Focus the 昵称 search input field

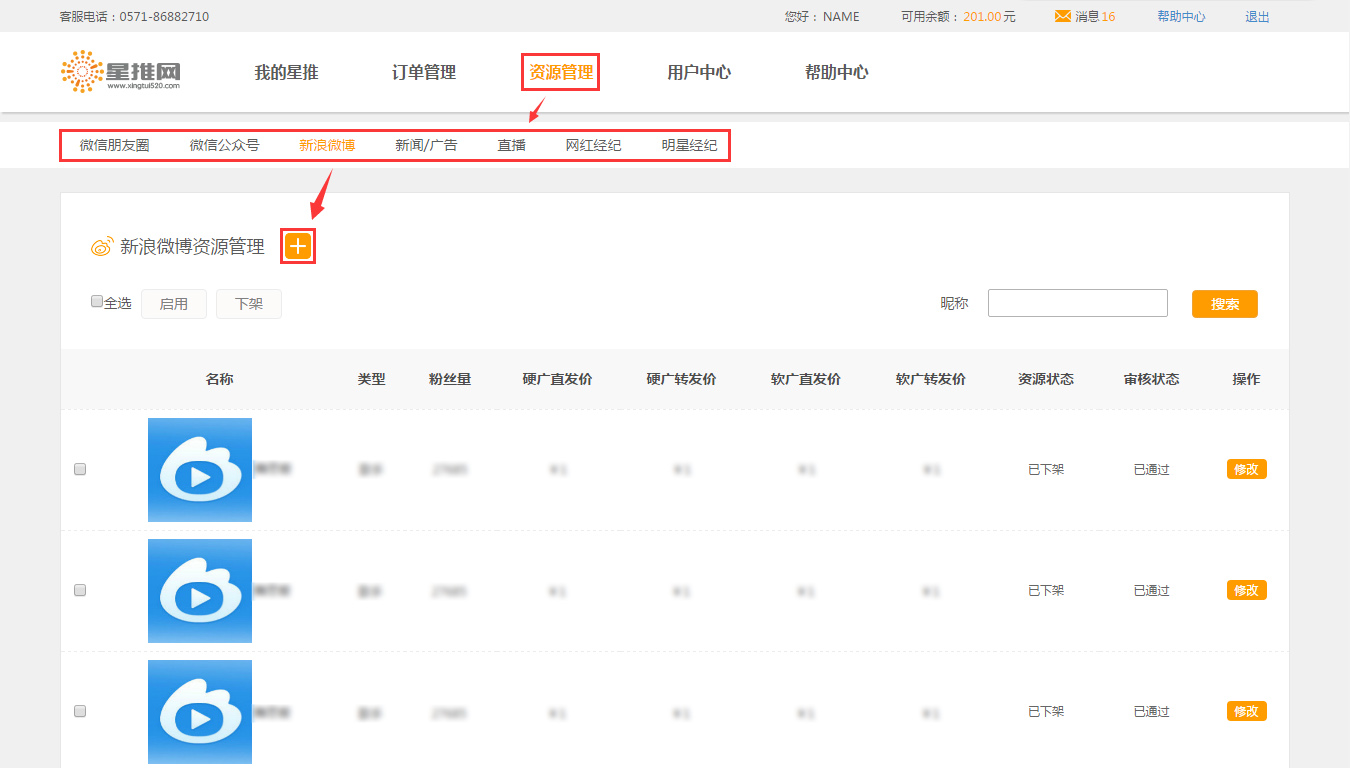[x=1078, y=303]
